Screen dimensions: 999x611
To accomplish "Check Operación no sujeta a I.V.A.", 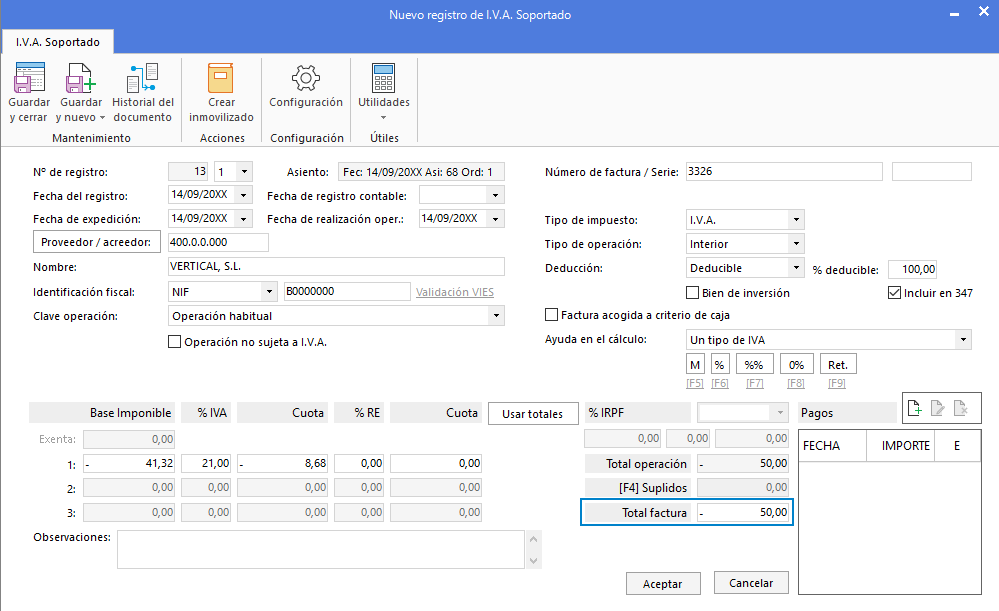I will pos(174,341).
